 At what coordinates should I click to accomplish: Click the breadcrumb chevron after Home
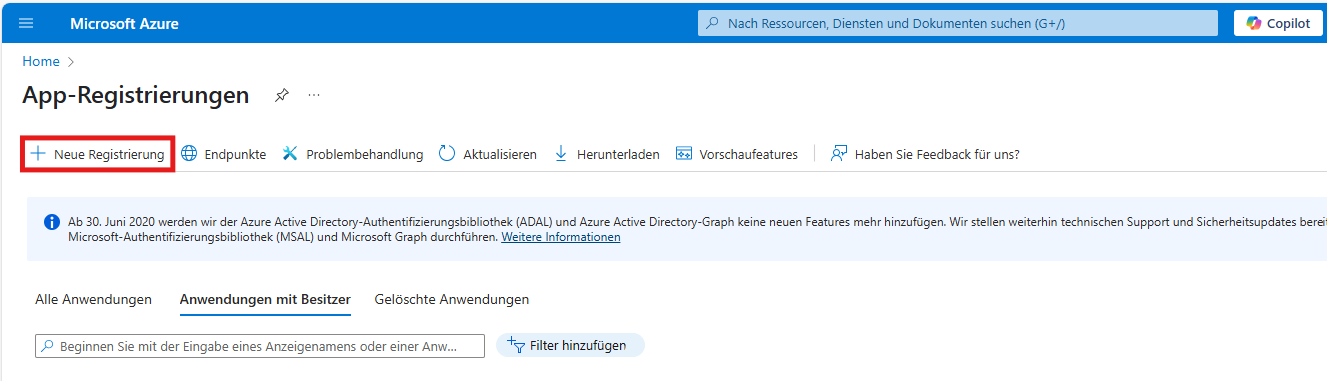(71, 61)
